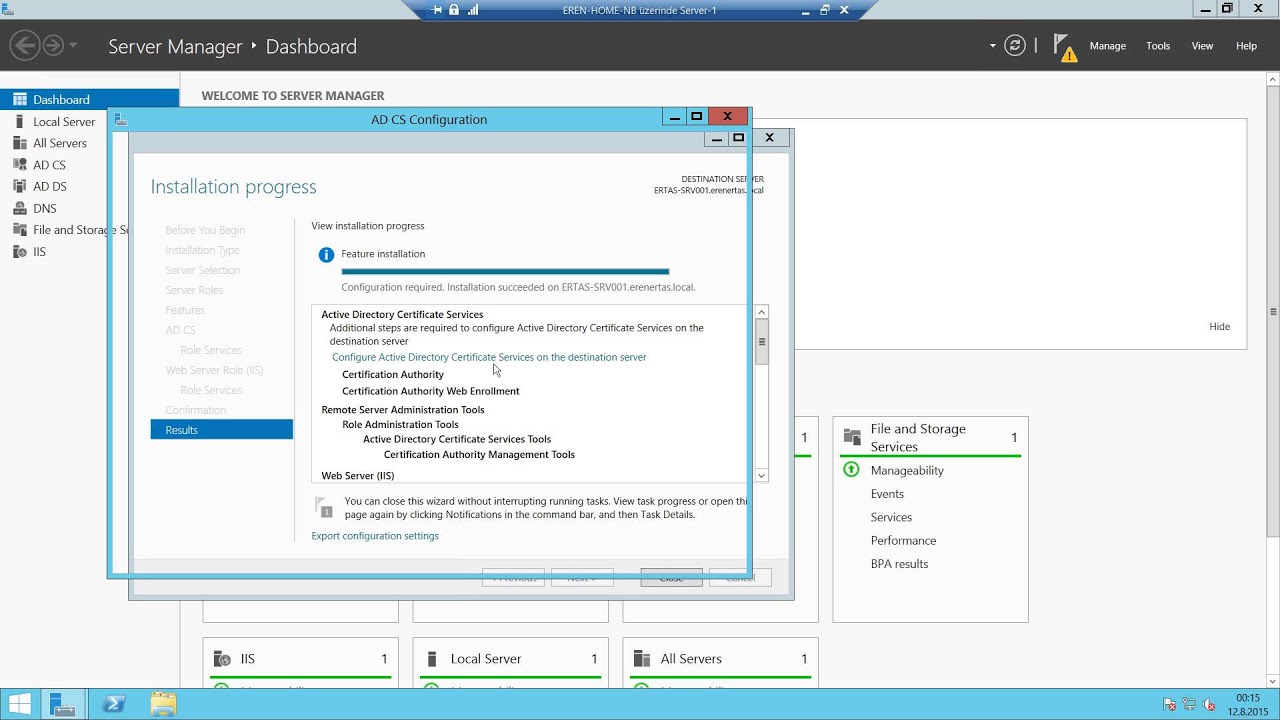Click the Action Center flag tray icon
Viewport: 1280px width, 720px height.
tap(1170, 705)
